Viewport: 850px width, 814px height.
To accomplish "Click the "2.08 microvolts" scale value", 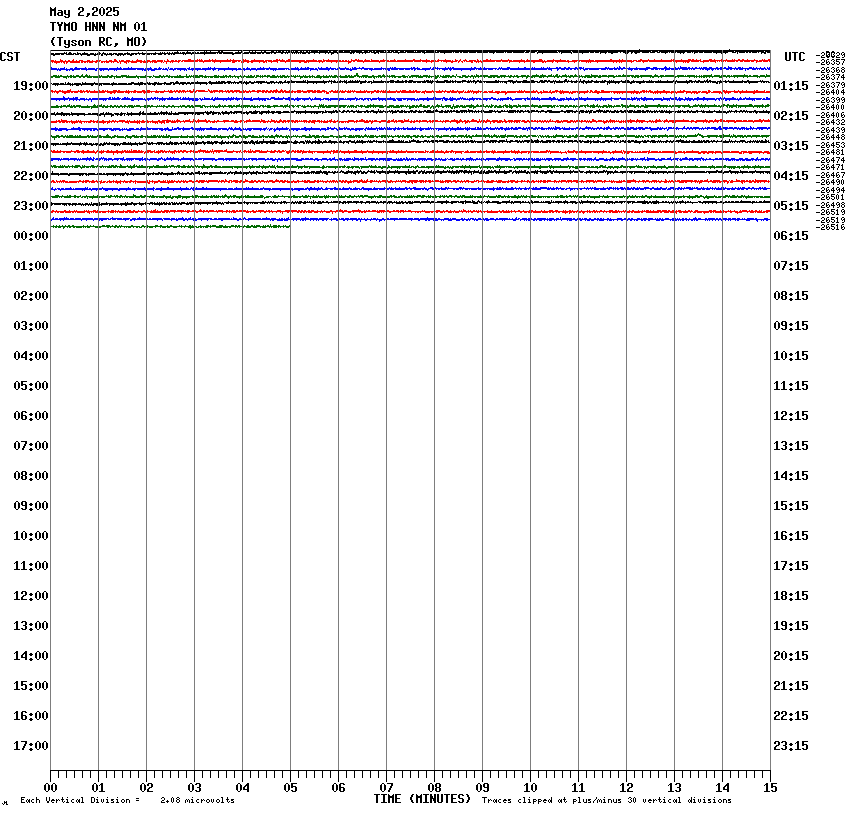I will pyautogui.click(x=197, y=800).
